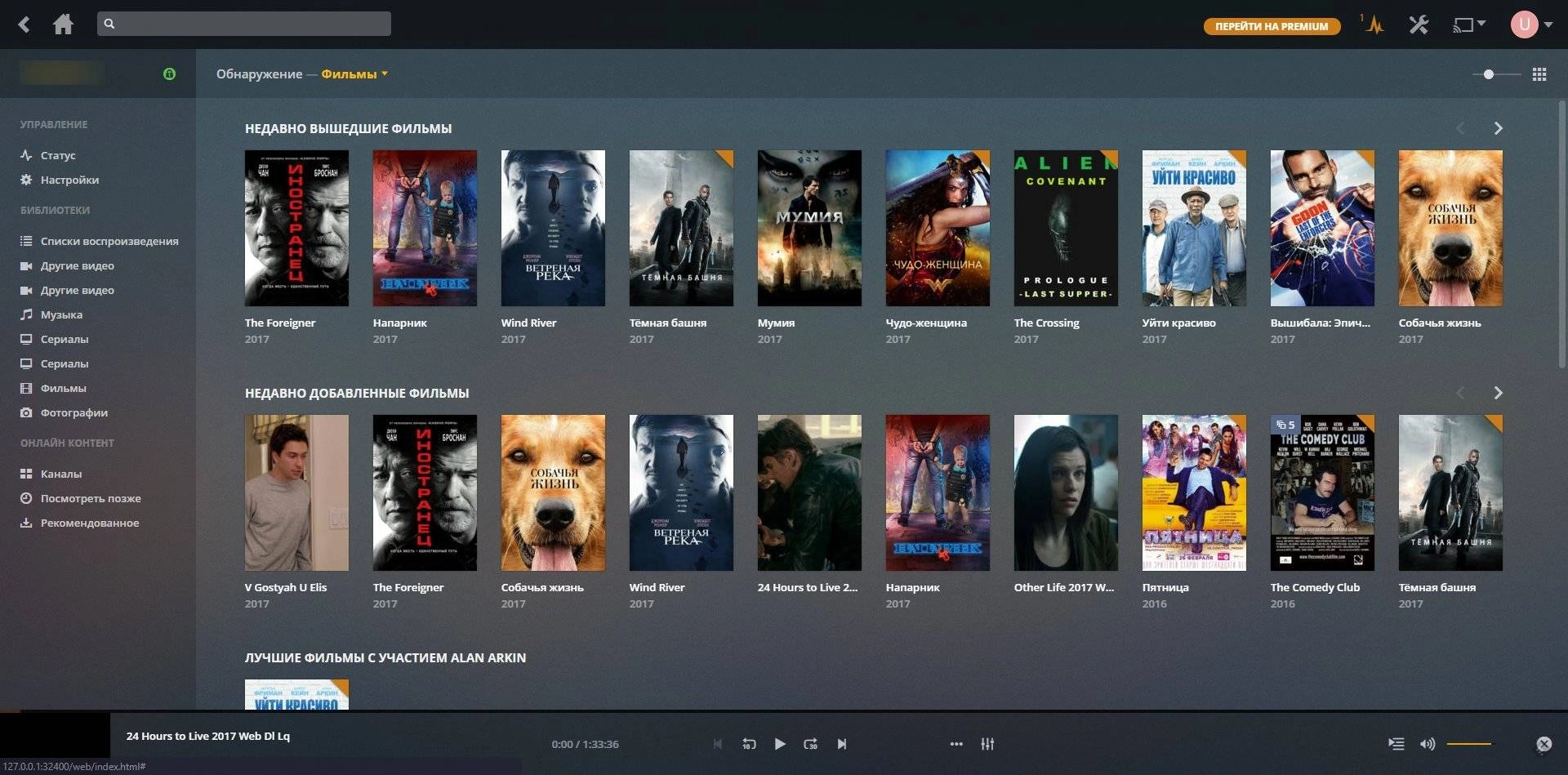Viewport: 1568px width, 775px height.
Task: Click the Каналы grid icon
Action: point(26,474)
